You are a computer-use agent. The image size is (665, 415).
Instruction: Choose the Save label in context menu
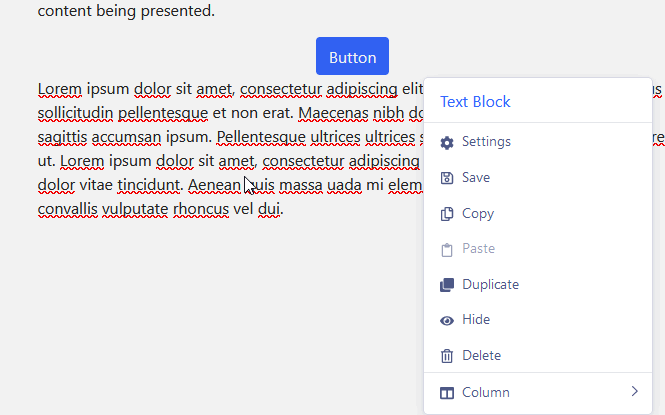476,178
